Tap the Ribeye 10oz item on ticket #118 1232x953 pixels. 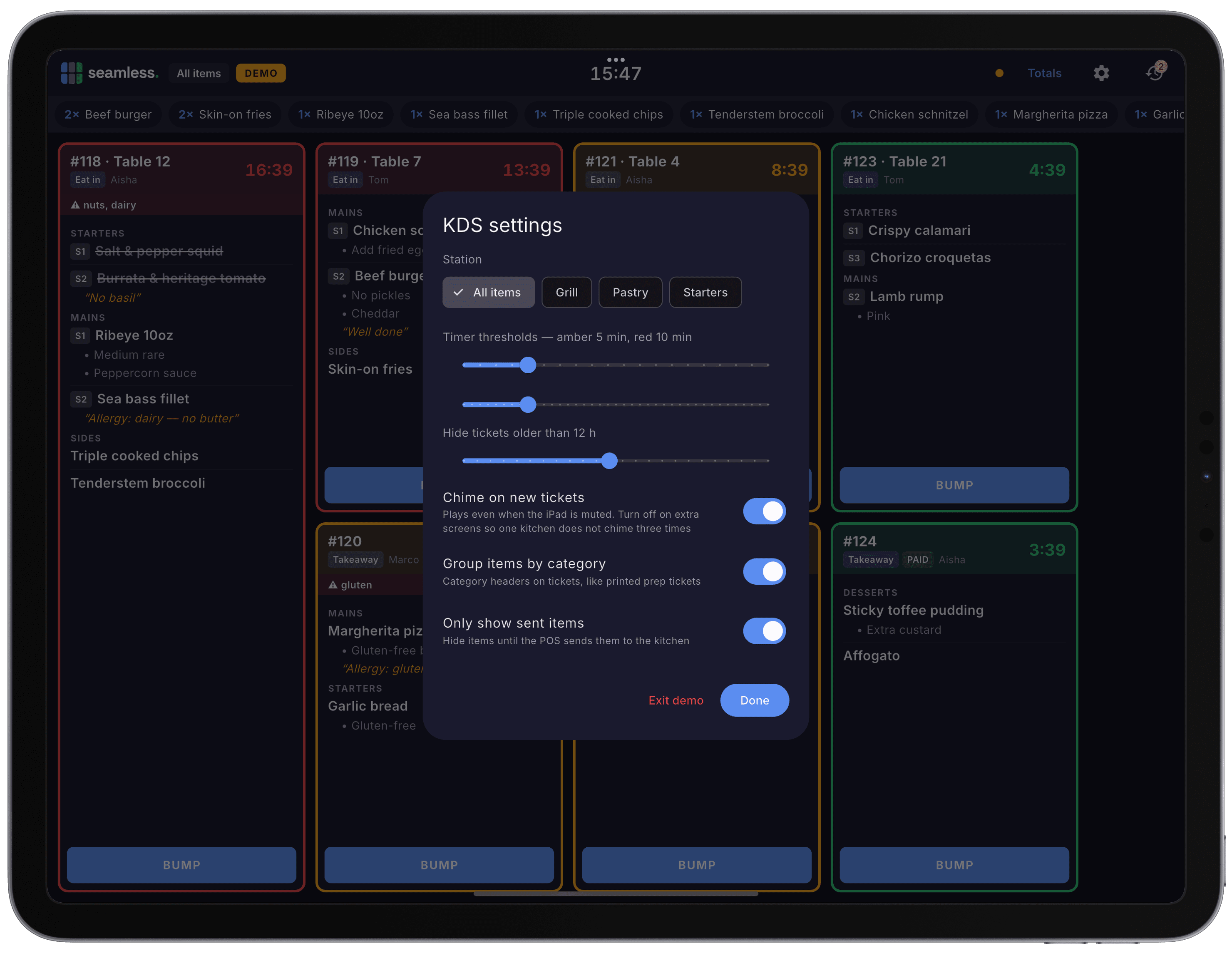(x=134, y=335)
